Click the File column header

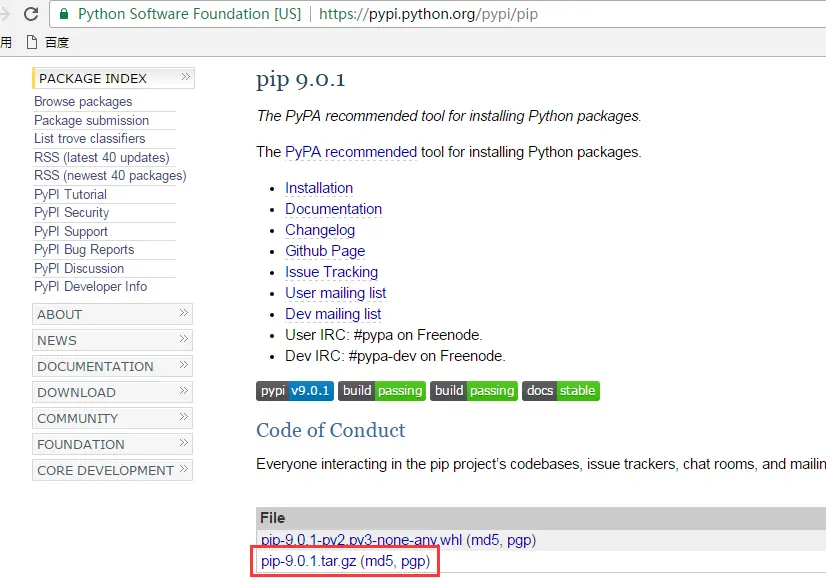tap(272, 518)
